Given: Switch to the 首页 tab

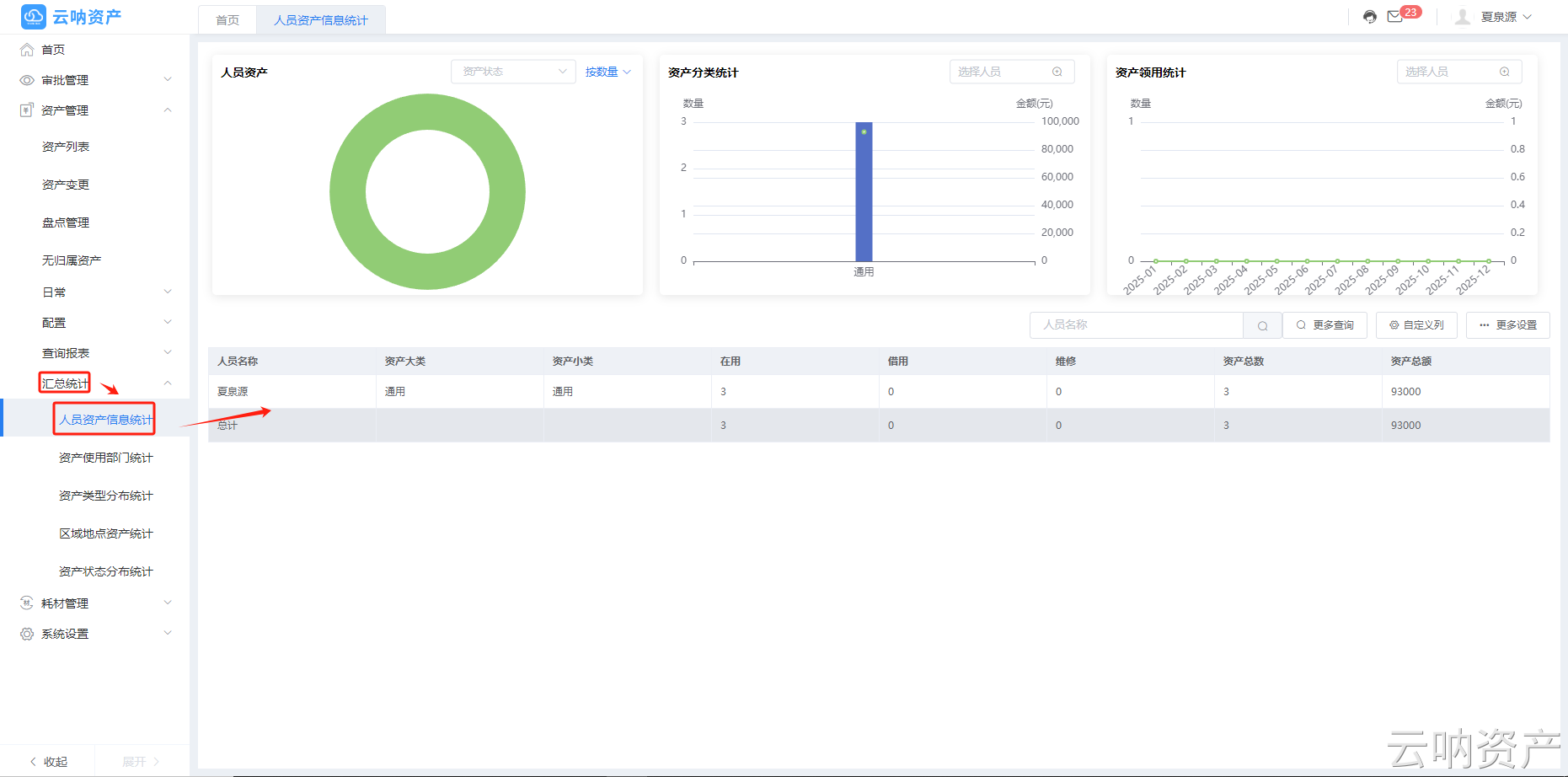Looking at the screenshot, I should point(227,20).
